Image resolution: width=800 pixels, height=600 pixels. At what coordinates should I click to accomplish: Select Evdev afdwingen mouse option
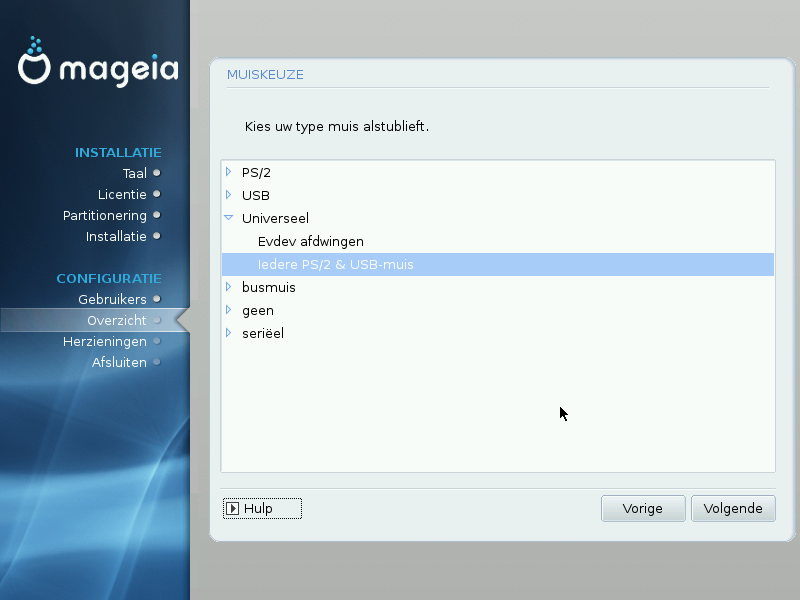[x=311, y=241]
